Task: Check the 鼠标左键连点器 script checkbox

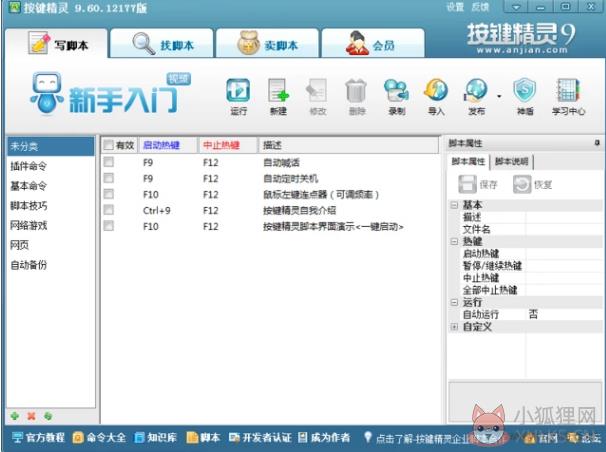Action: (109, 194)
